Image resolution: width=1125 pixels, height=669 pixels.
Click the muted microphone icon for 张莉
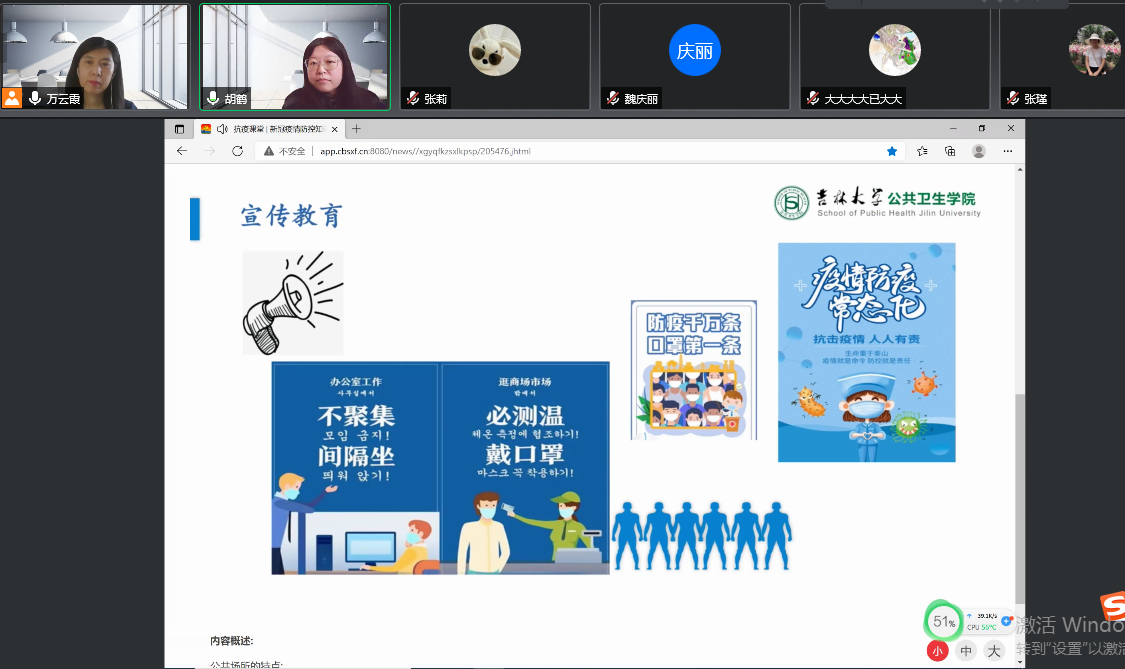pos(411,98)
